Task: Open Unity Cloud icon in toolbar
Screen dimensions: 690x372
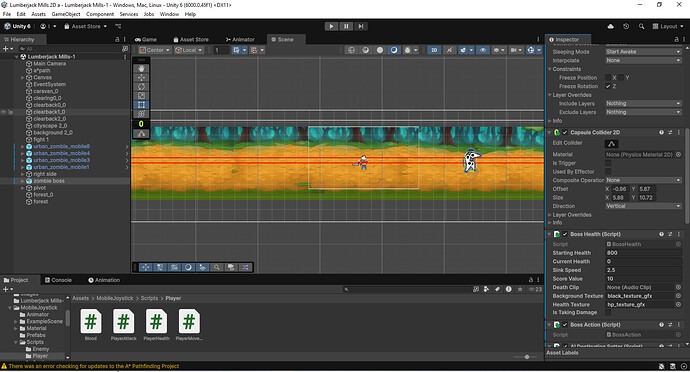Action: tap(610, 26)
